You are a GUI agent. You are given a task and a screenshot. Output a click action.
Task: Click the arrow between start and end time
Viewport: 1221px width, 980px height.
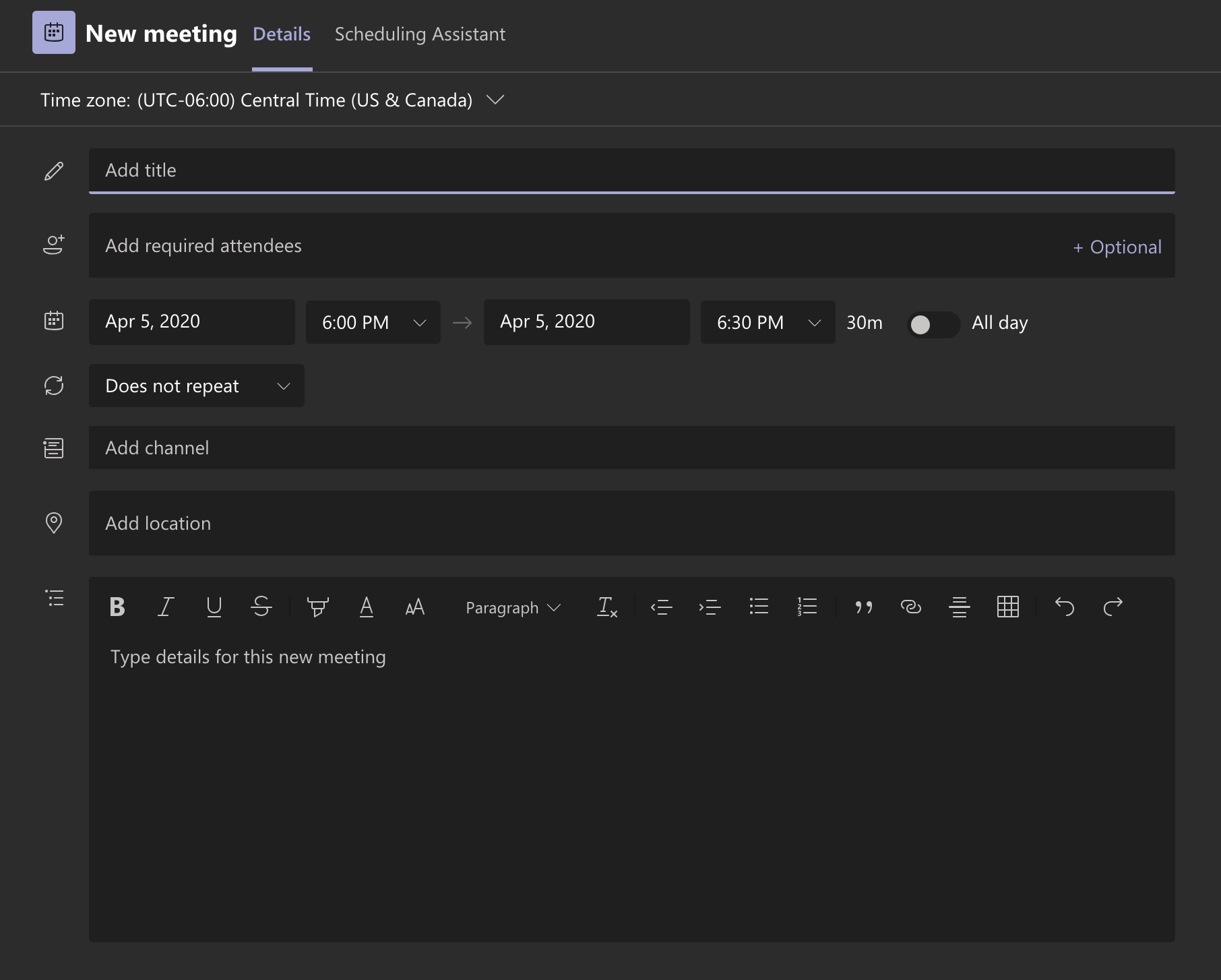[462, 323]
